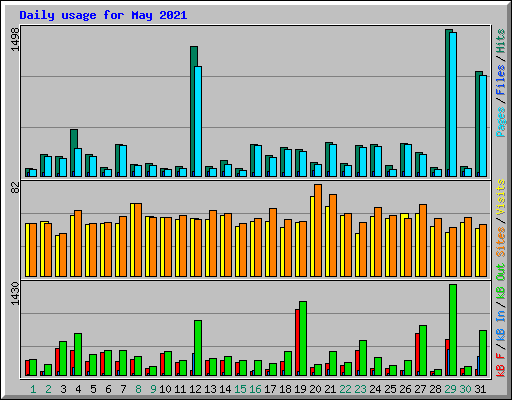Viewport: 512px width, 400px height.
Task: Click the day 31 green kB Out bar
Action: (x=483, y=353)
